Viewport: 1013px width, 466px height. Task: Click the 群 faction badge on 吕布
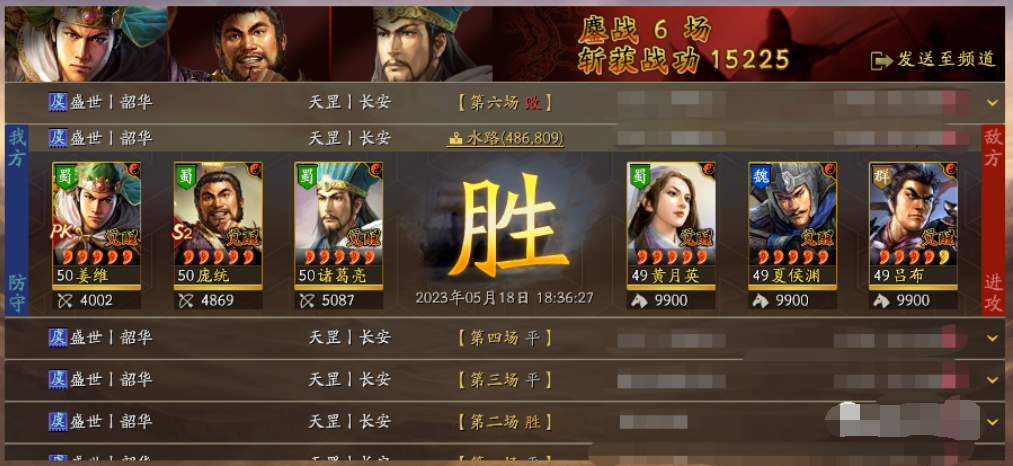coord(882,176)
